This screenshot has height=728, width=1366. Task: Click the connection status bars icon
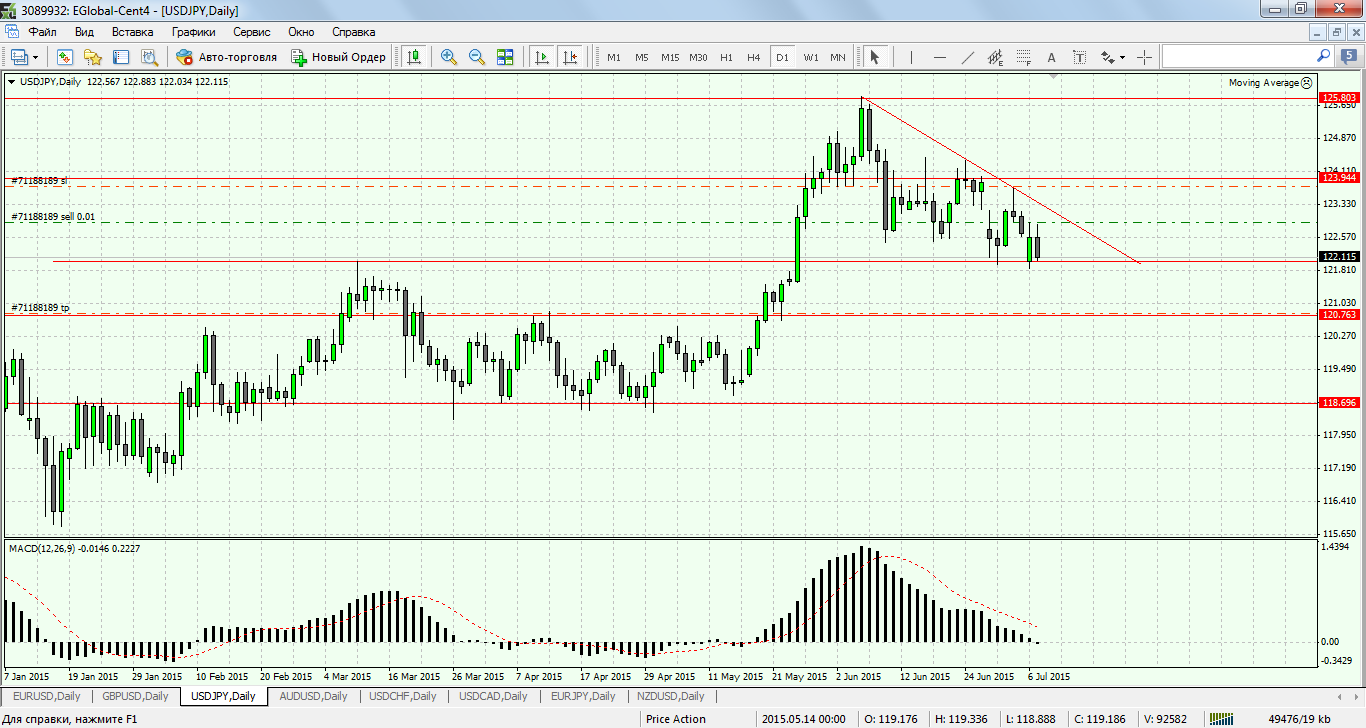click(1221, 719)
